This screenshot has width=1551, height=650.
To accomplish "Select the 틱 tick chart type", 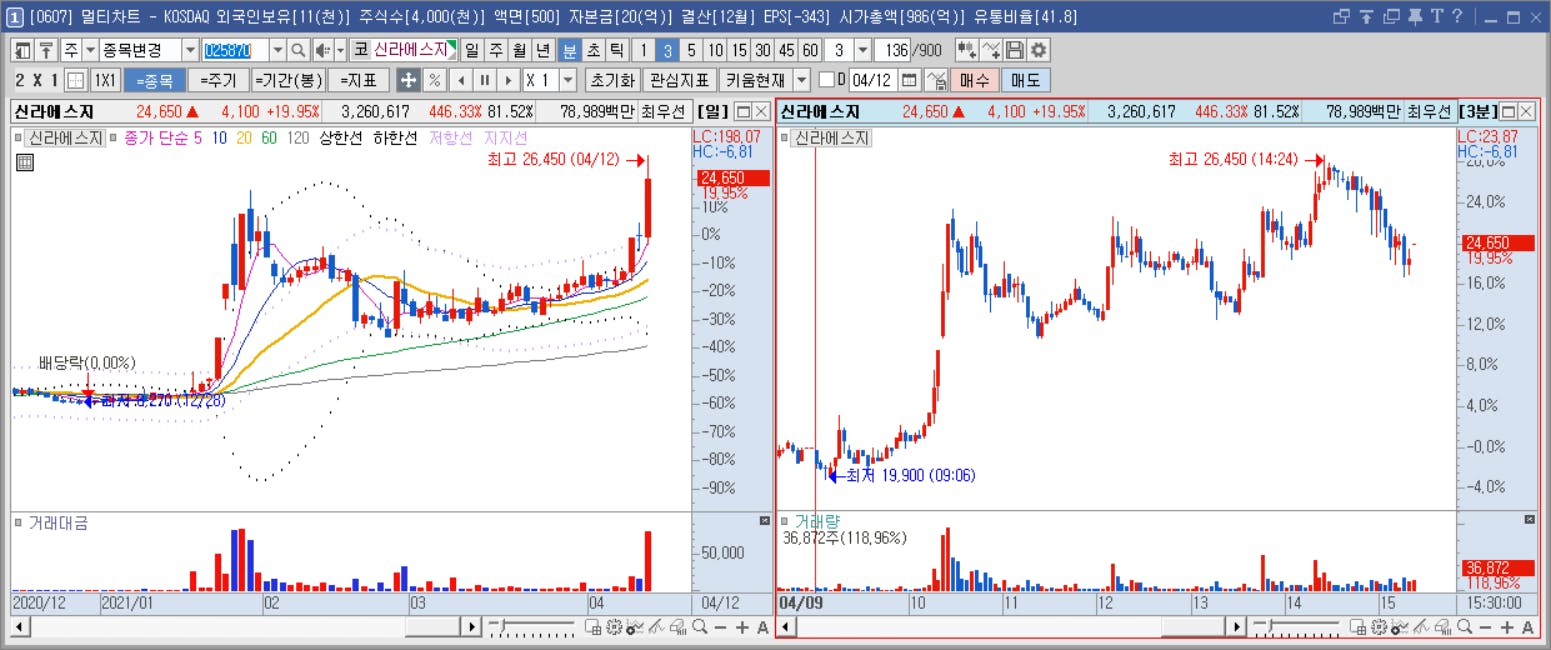I will point(617,50).
